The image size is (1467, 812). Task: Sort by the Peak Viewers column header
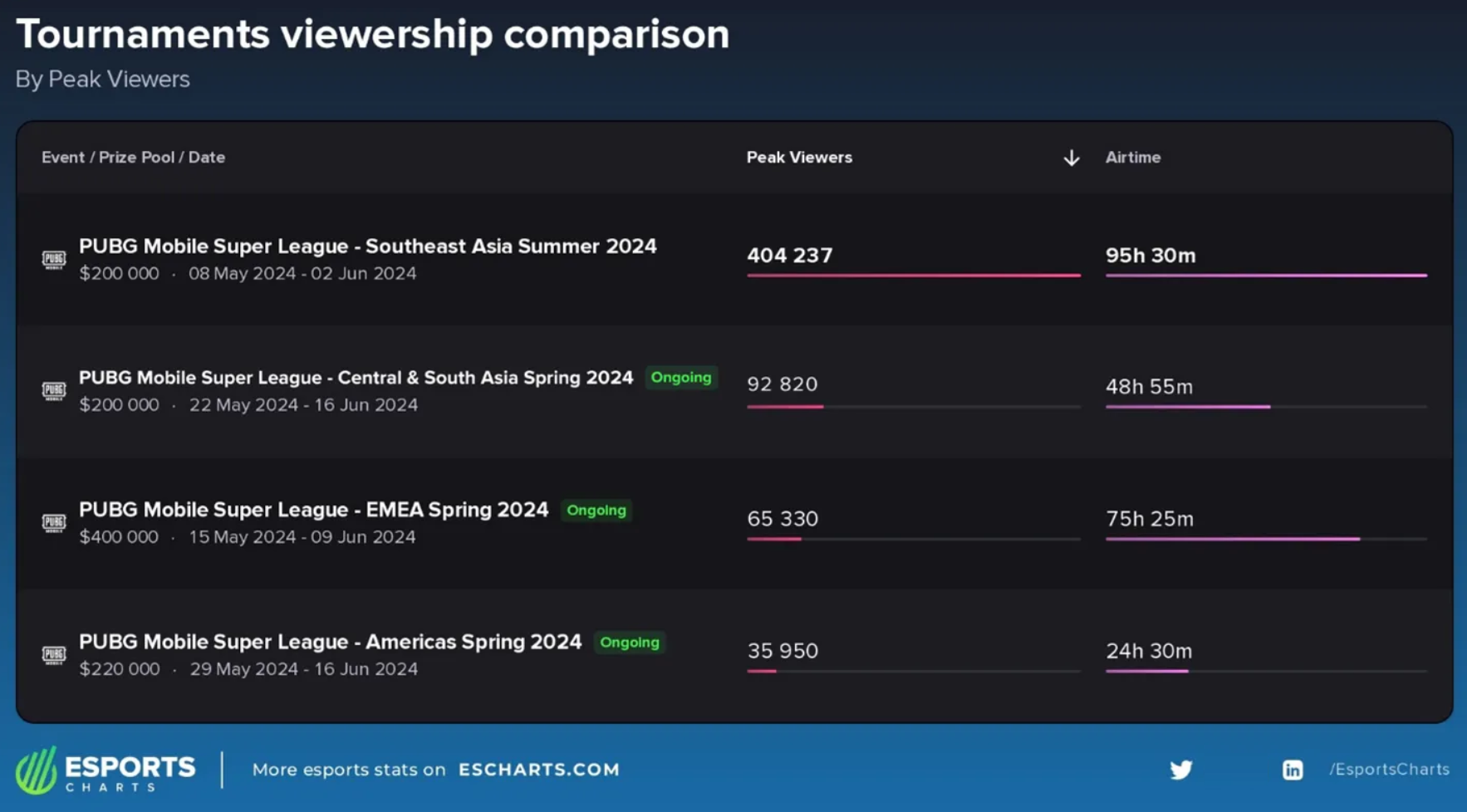pos(799,157)
